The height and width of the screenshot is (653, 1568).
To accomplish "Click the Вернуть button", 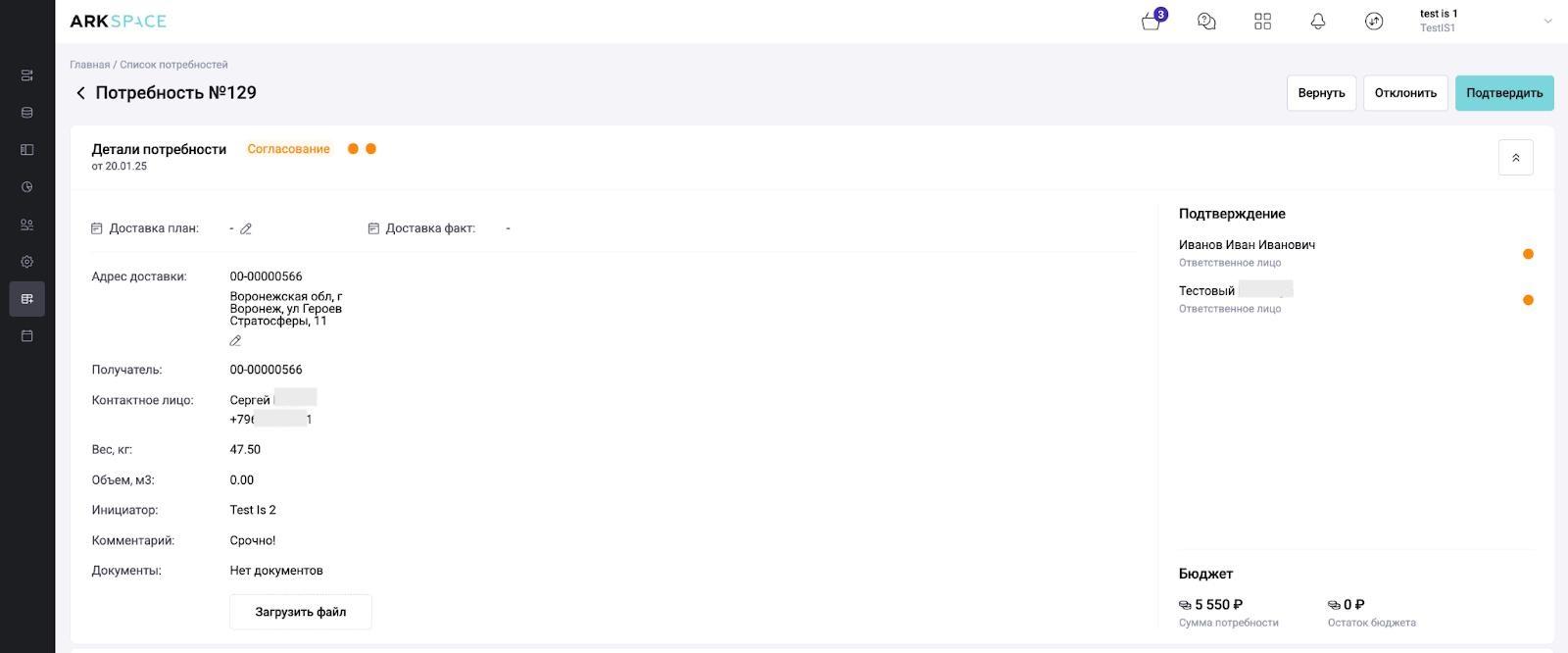I will (1321, 93).
